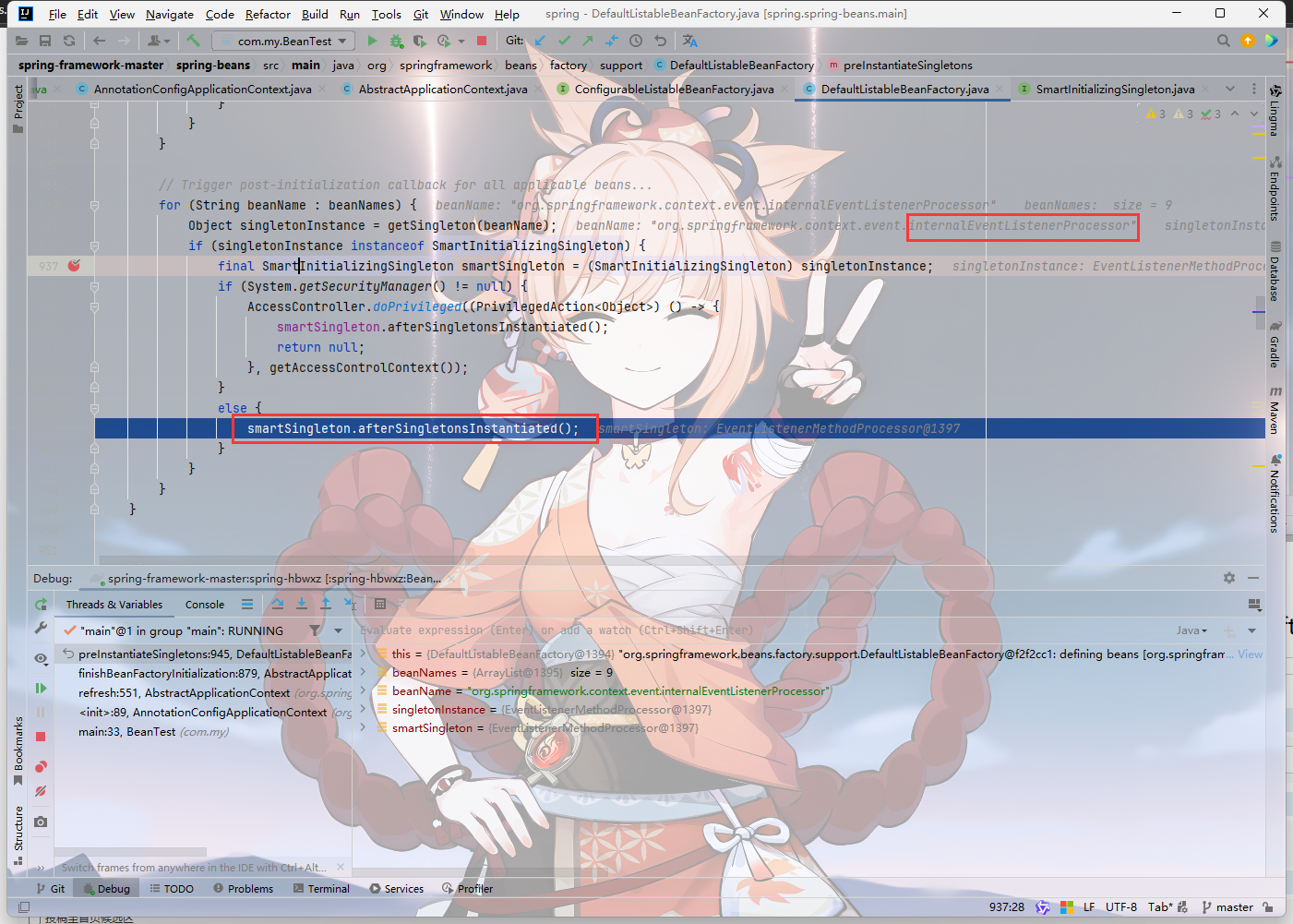1293x924 pixels.
Task: Click the Open folder toolbar icon
Action: tap(21, 41)
